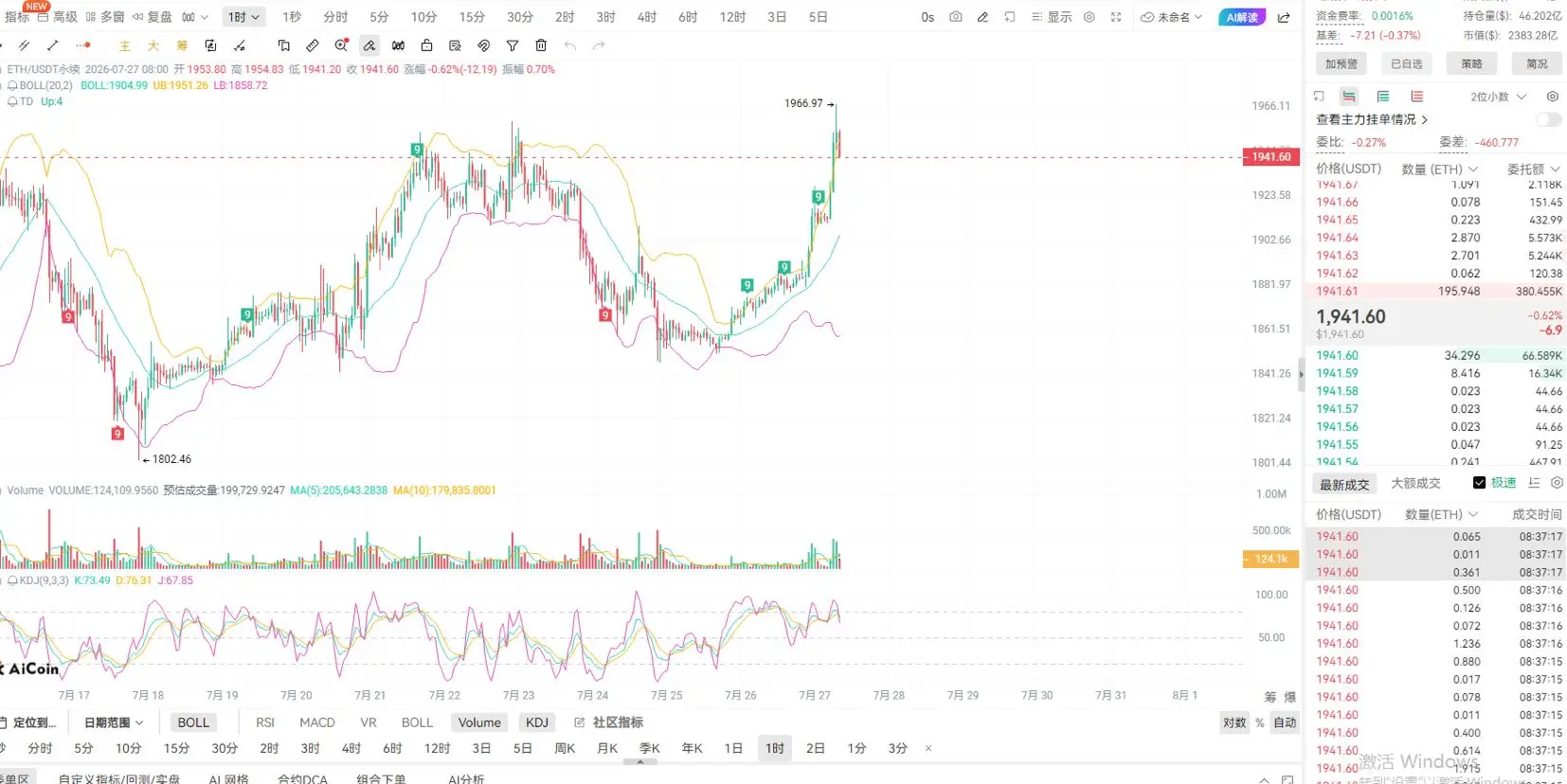The height and width of the screenshot is (784, 1567).
Task: Click the 定位到 locate date field
Action: (28, 722)
